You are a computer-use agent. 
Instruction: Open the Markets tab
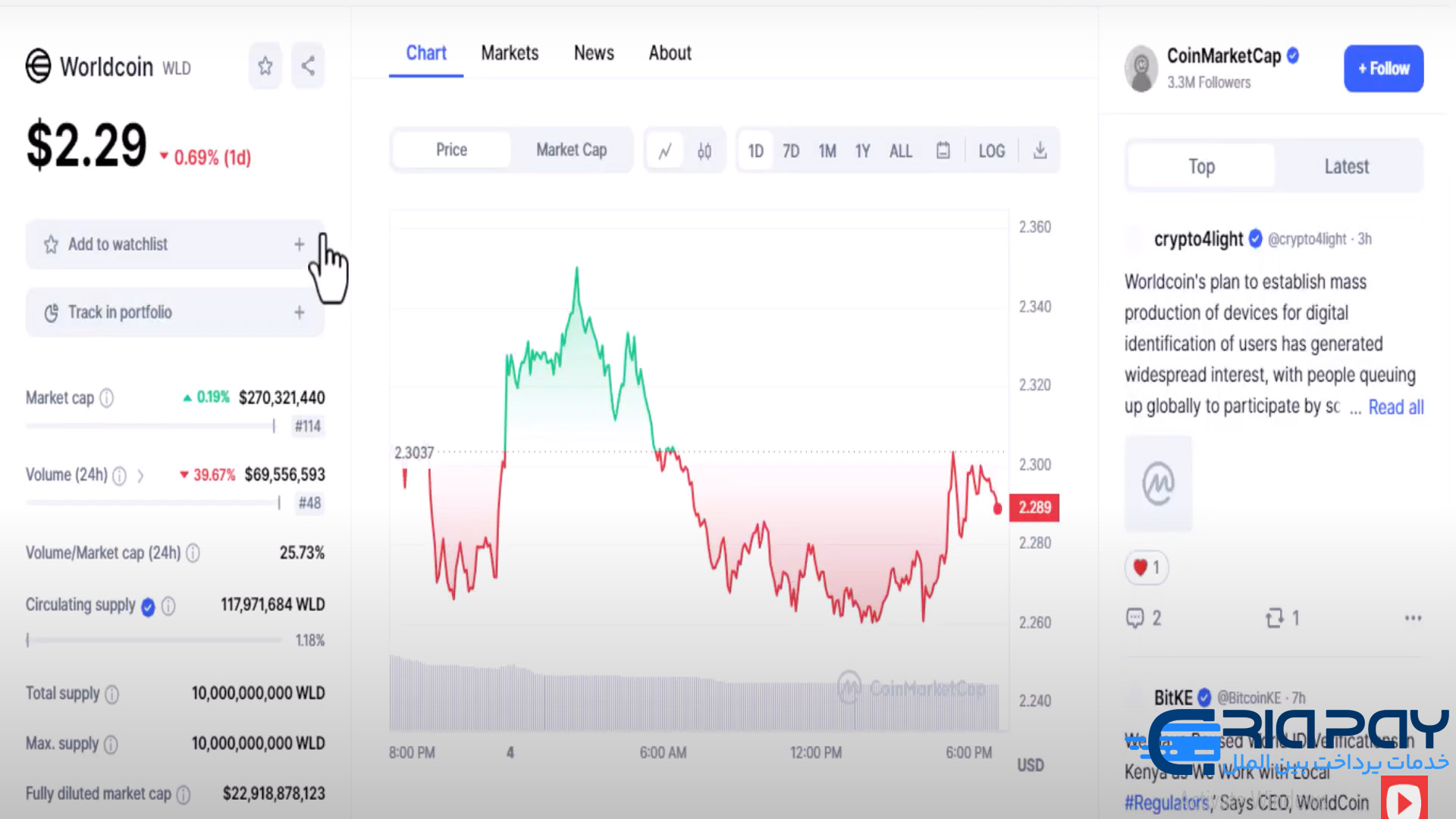(510, 53)
